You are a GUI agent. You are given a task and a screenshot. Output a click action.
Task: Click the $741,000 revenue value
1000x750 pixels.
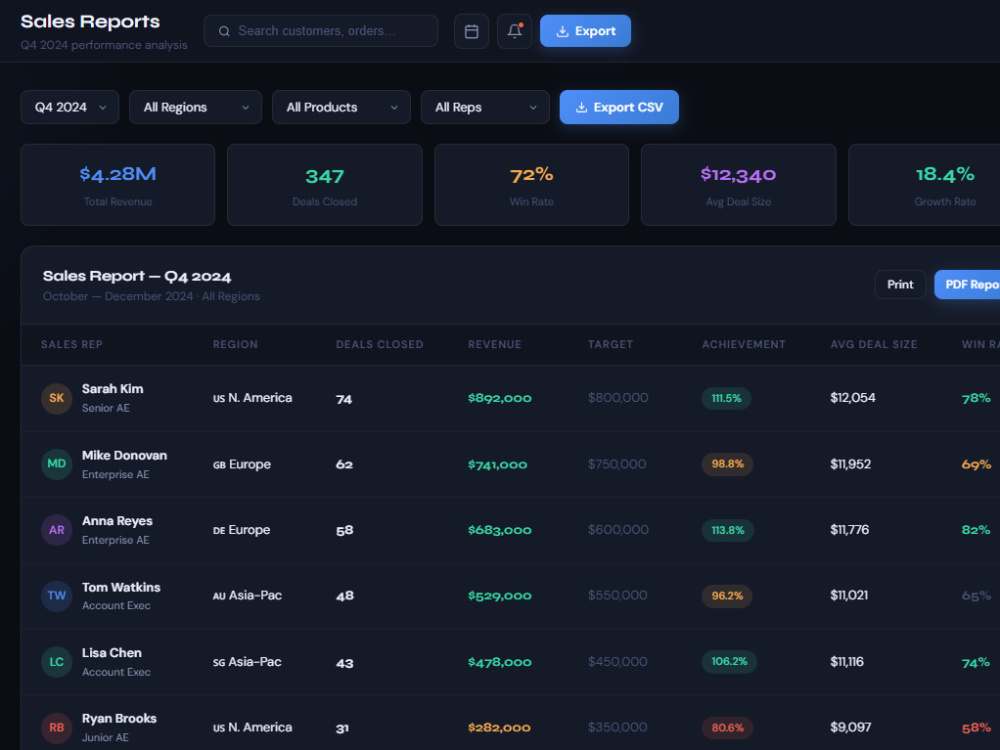[x=497, y=465]
